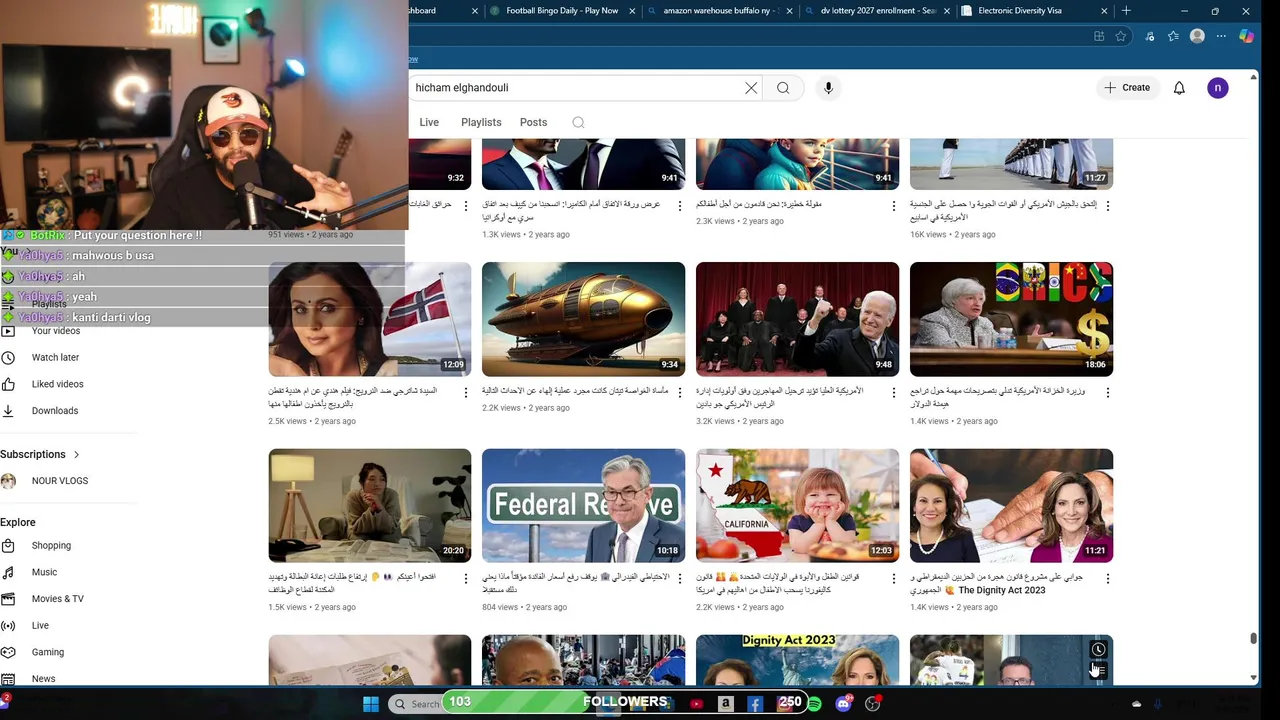
Task: Close the Football Bingo Daily tab
Action: tap(630, 11)
